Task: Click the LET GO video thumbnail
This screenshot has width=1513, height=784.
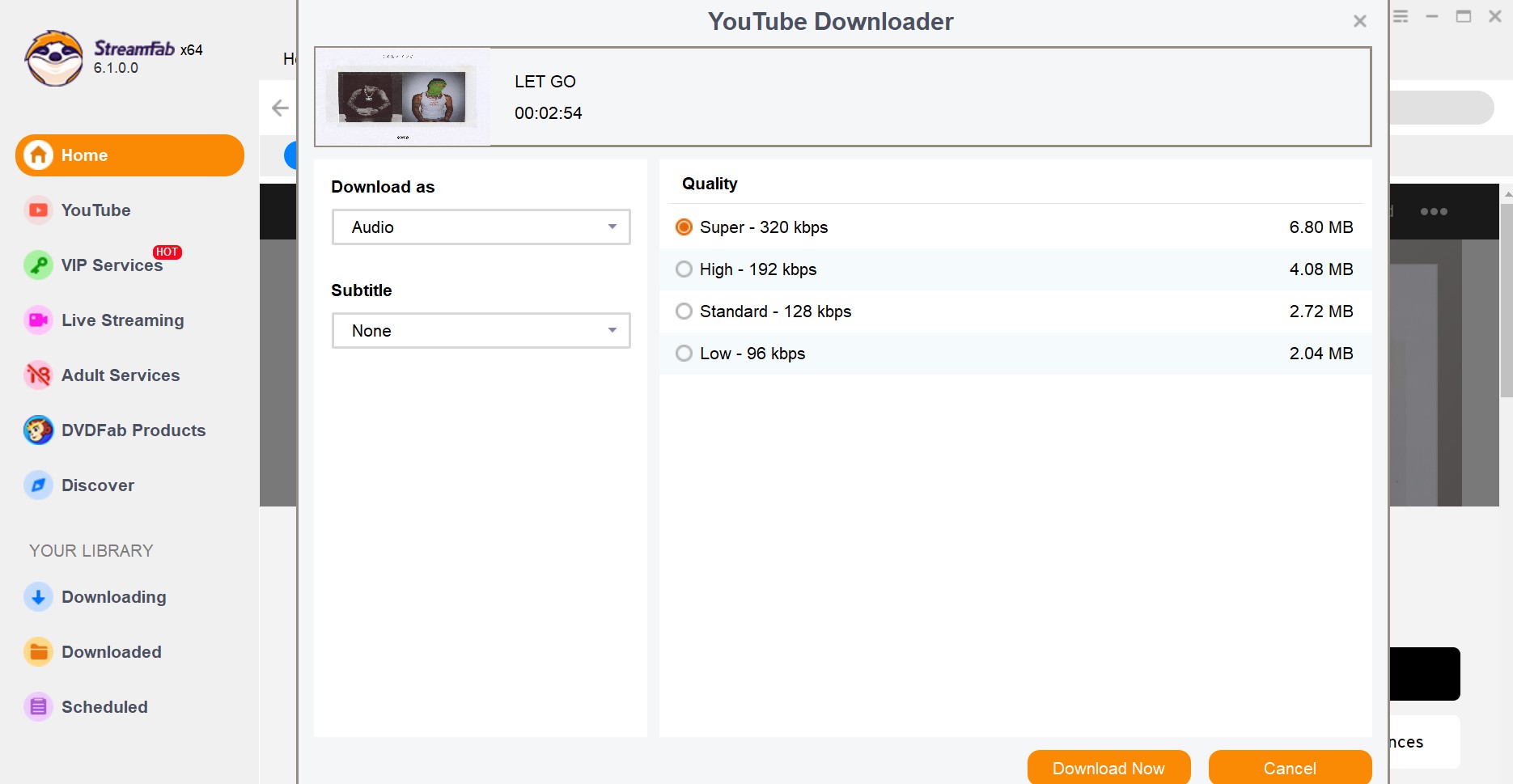Action: 402,97
